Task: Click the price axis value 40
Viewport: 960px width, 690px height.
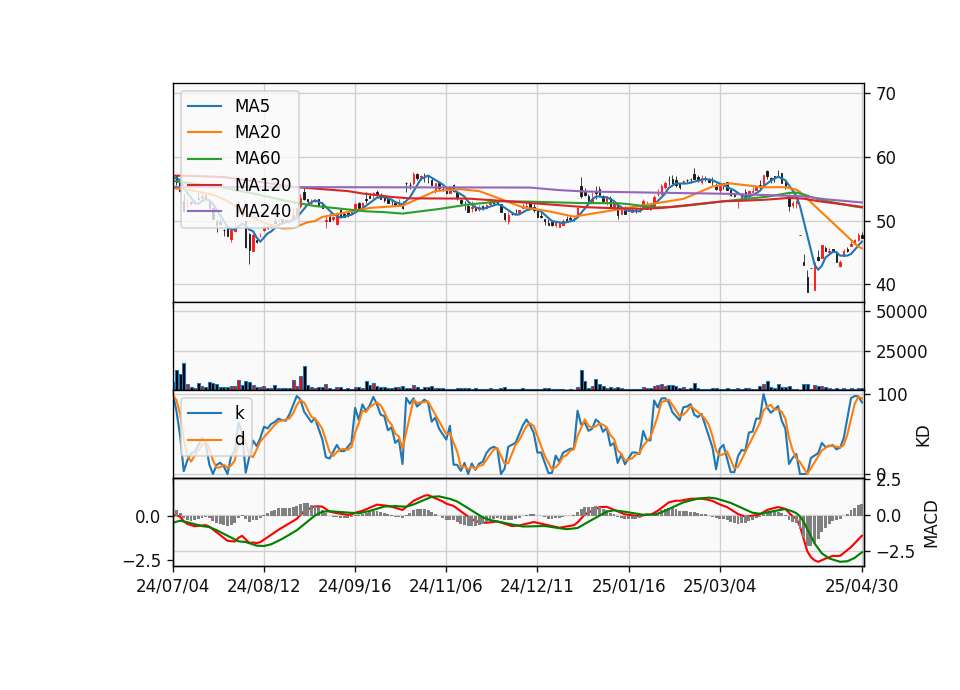Action: pyautogui.click(x=886, y=285)
